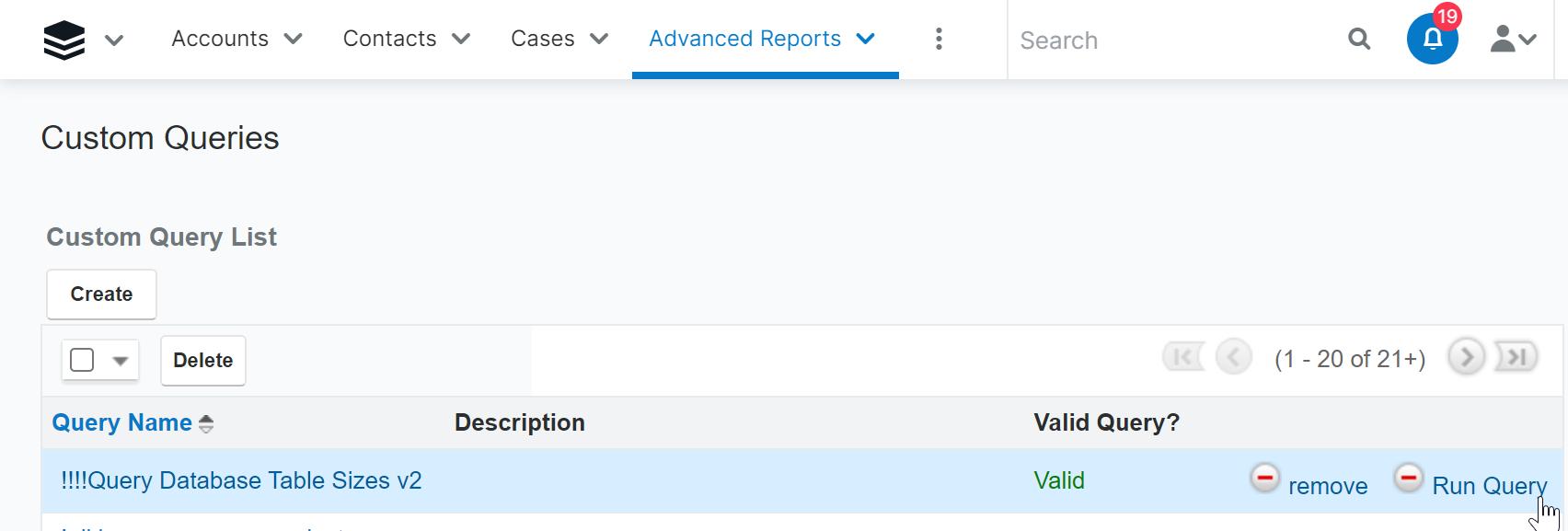Switch to the Cases menu
Image resolution: width=1568 pixels, height=531 pixels.
541,39
